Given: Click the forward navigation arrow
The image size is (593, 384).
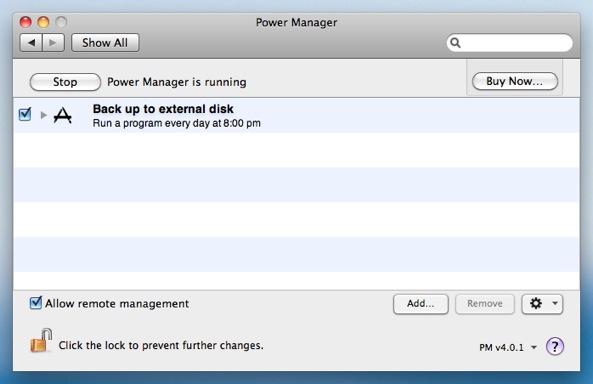Looking at the screenshot, I should tap(53, 43).
